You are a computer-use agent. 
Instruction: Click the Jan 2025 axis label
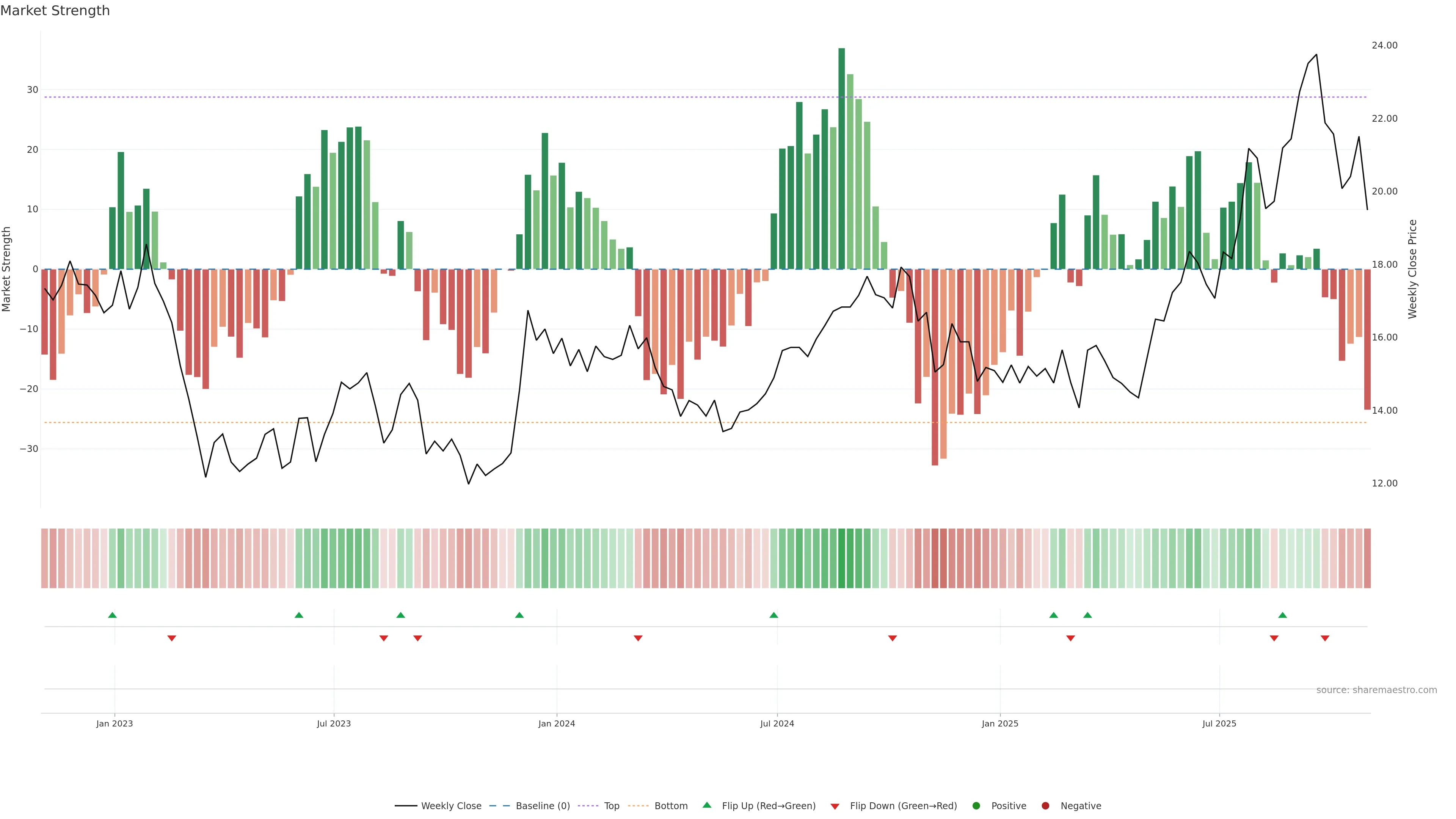(x=1000, y=723)
